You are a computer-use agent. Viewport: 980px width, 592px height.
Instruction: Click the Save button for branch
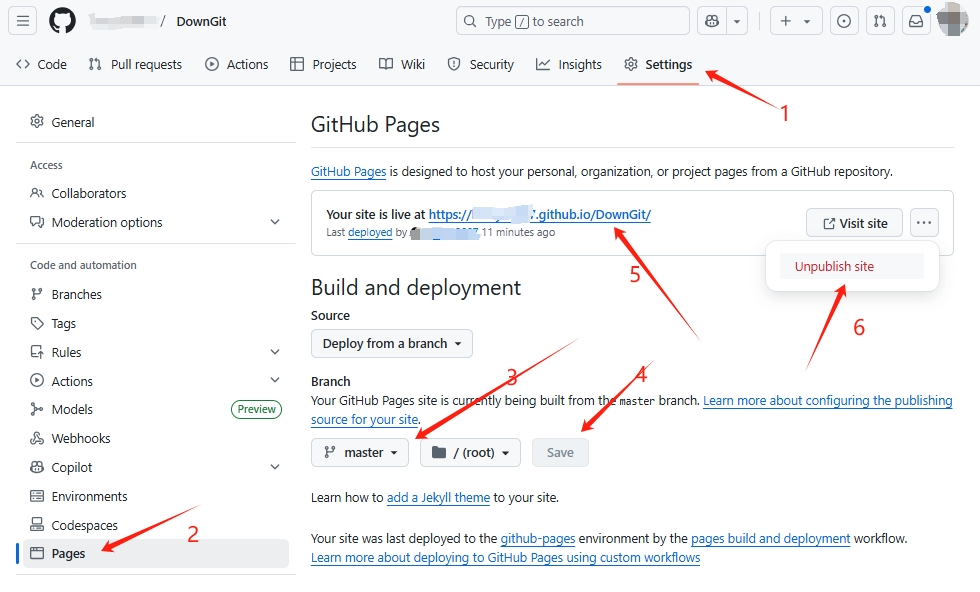pos(560,452)
